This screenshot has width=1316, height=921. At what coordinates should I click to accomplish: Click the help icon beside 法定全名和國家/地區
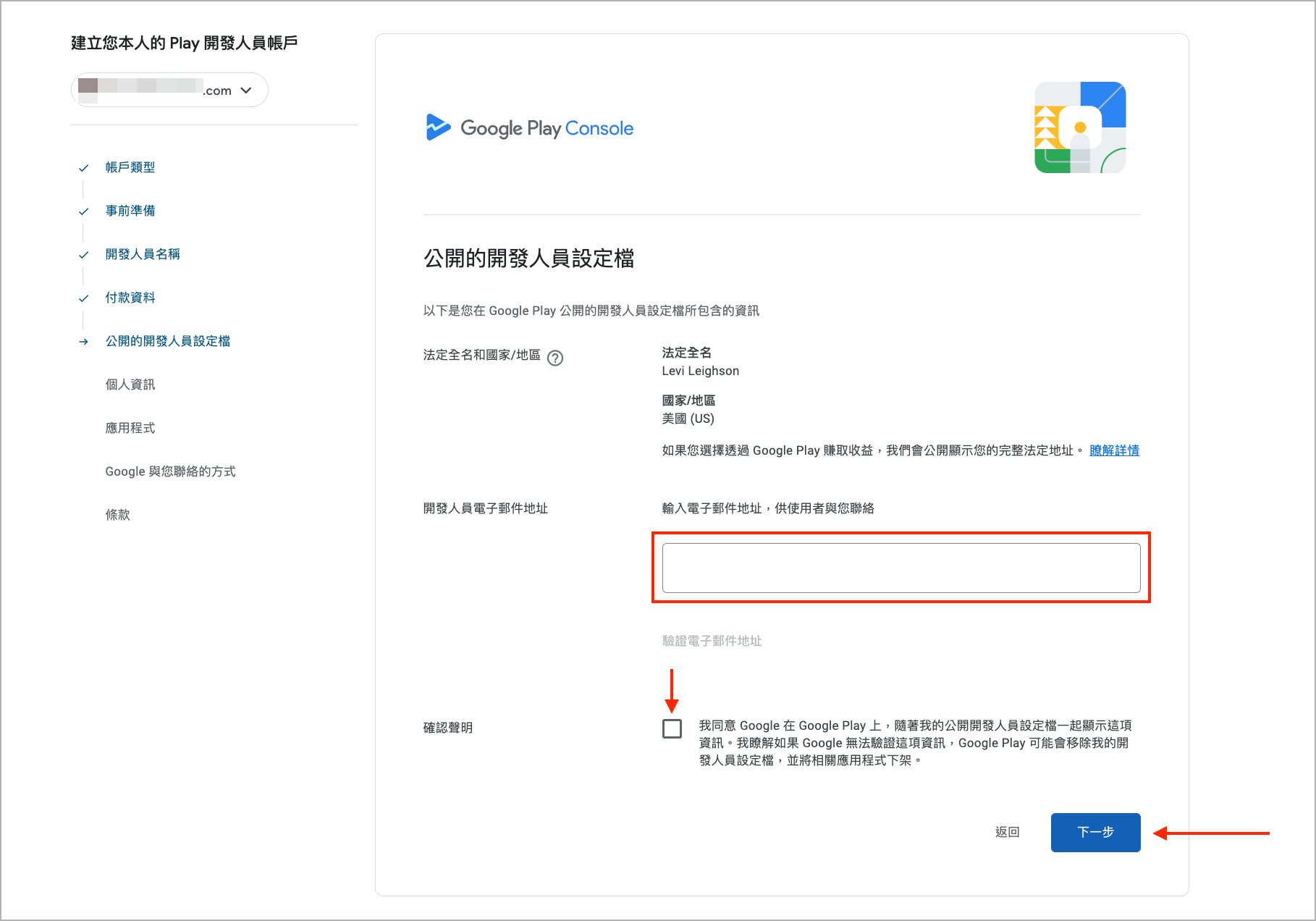click(x=555, y=358)
